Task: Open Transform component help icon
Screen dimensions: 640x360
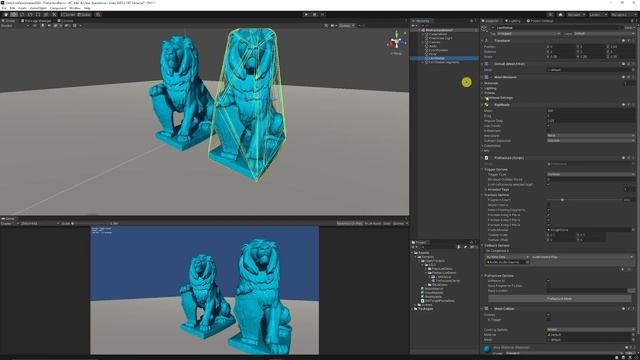Action: pos(624,41)
